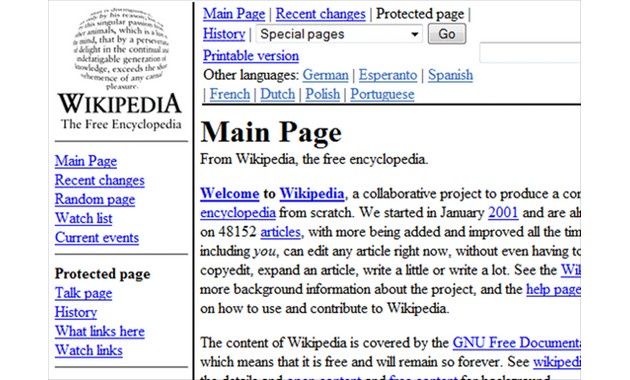Switch to Portuguese language version
The height and width of the screenshot is (380, 630).
(x=382, y=94)
